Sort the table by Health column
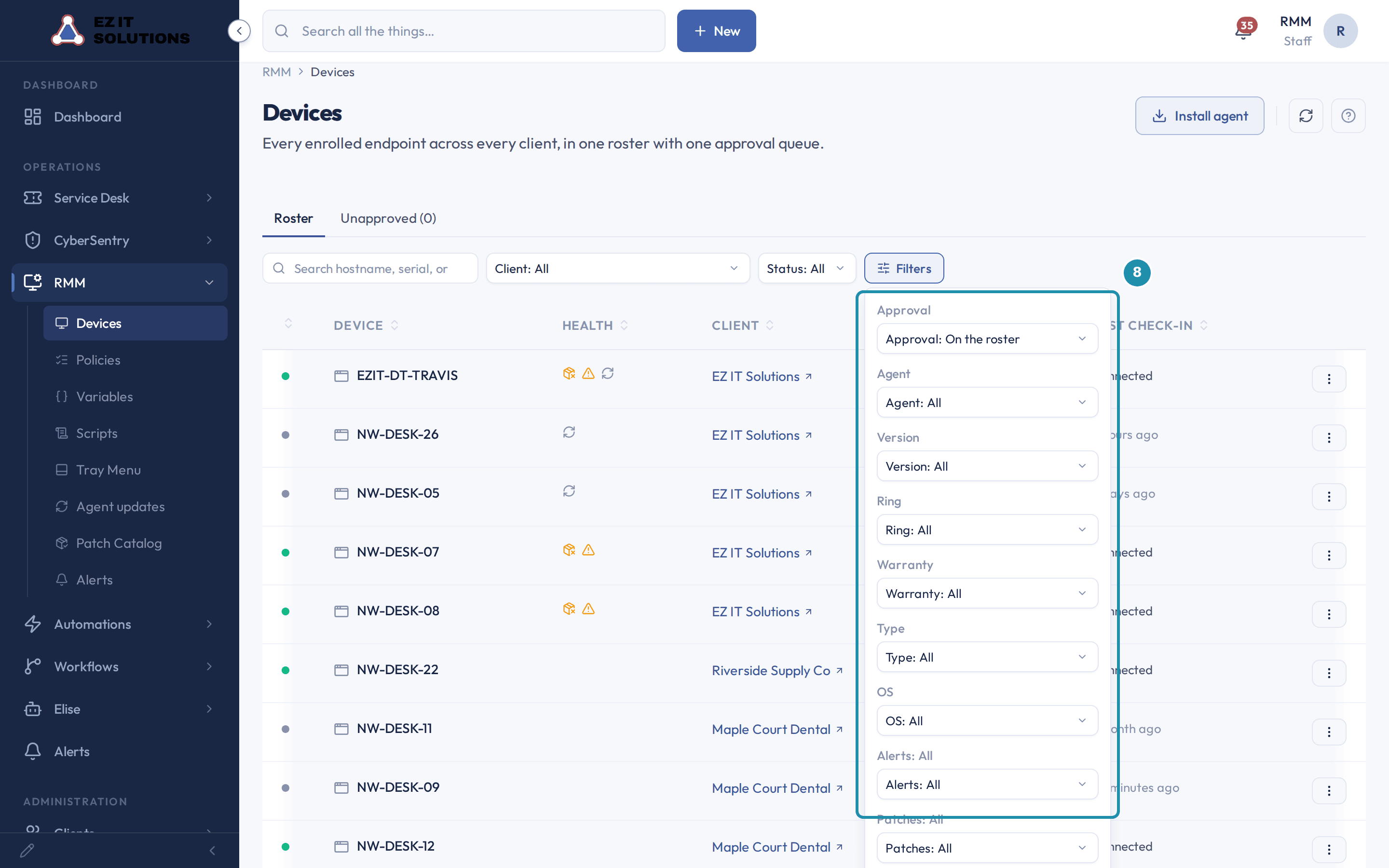The image size is (1389, 868). pos(595,325)
